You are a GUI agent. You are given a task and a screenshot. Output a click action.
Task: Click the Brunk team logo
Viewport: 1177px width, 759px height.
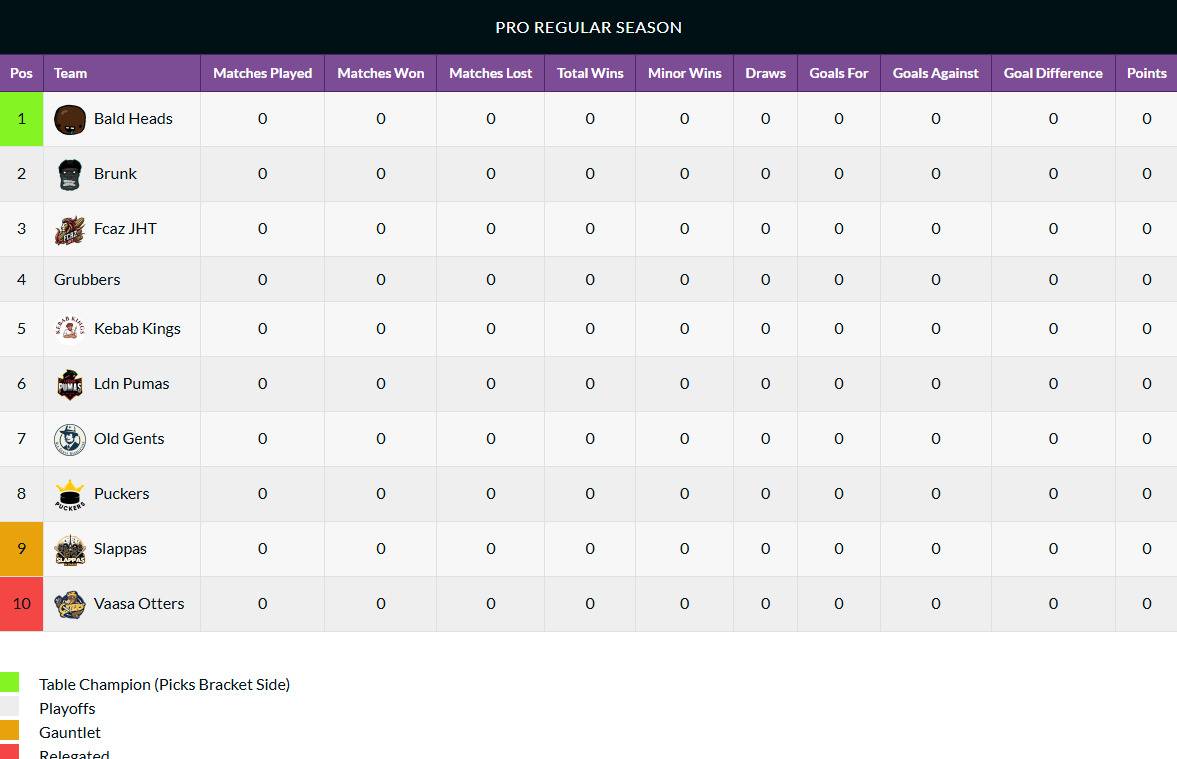tap(70, 174)
